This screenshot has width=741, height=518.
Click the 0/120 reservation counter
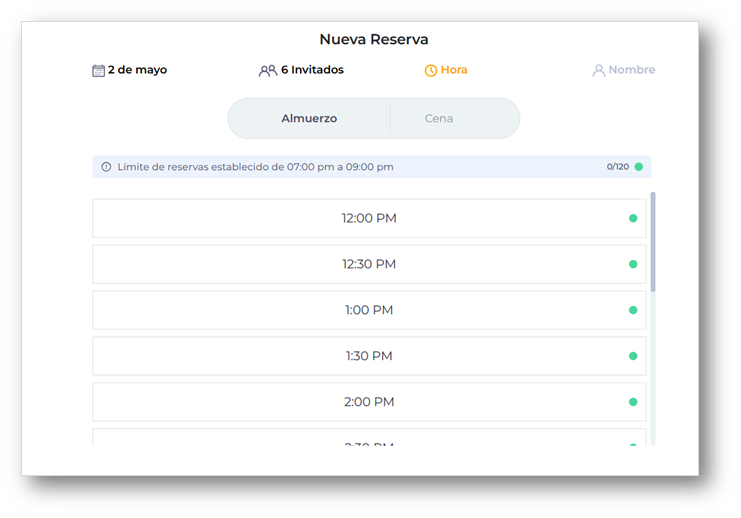tap(617, 167)
